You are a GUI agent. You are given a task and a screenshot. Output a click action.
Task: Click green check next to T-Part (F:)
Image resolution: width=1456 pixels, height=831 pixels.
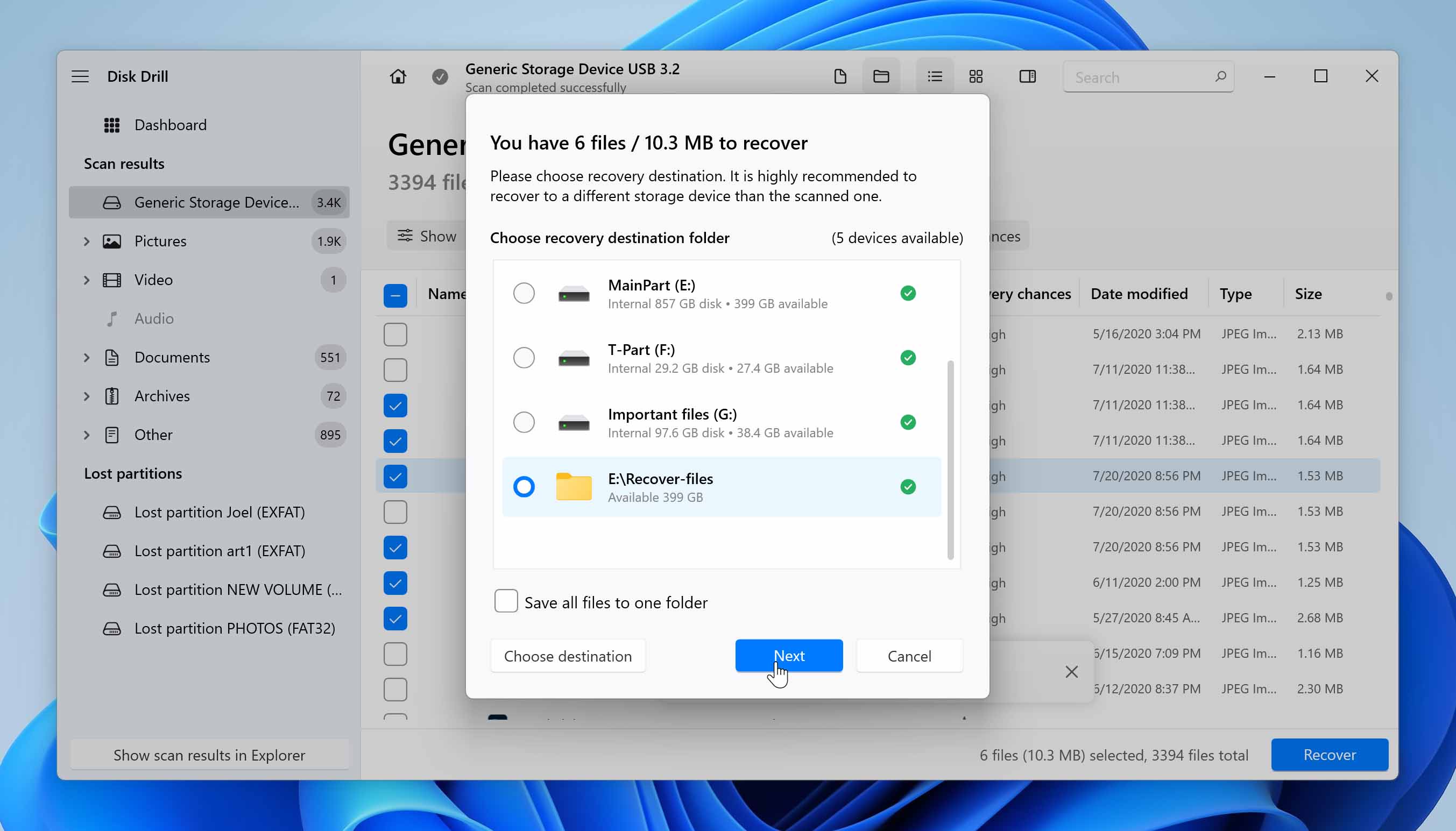[x=908, y=358]
